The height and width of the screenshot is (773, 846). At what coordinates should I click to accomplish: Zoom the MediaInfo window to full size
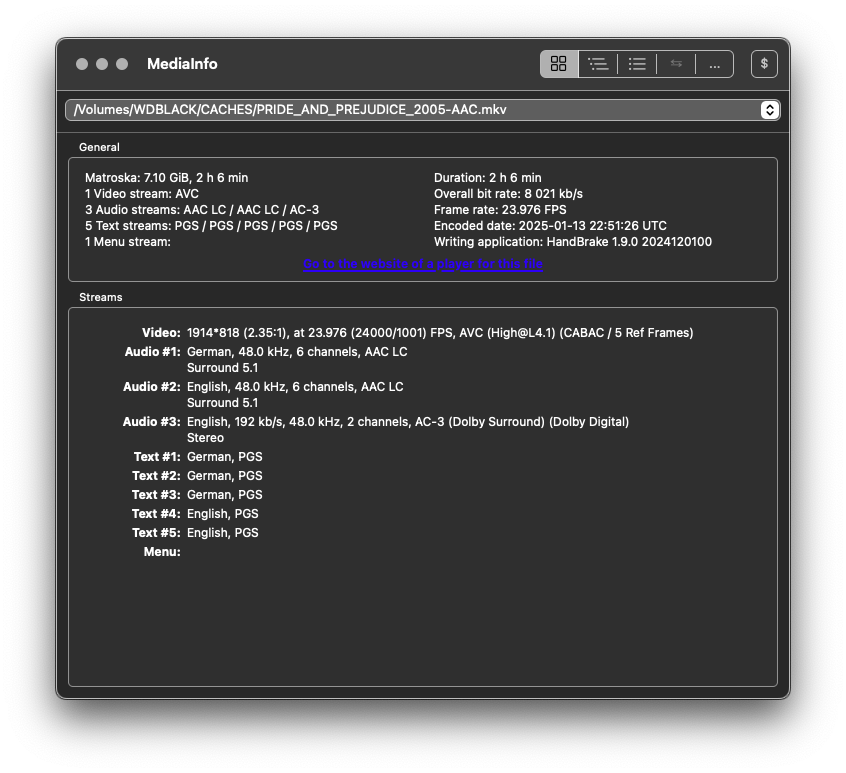(122, 64)
